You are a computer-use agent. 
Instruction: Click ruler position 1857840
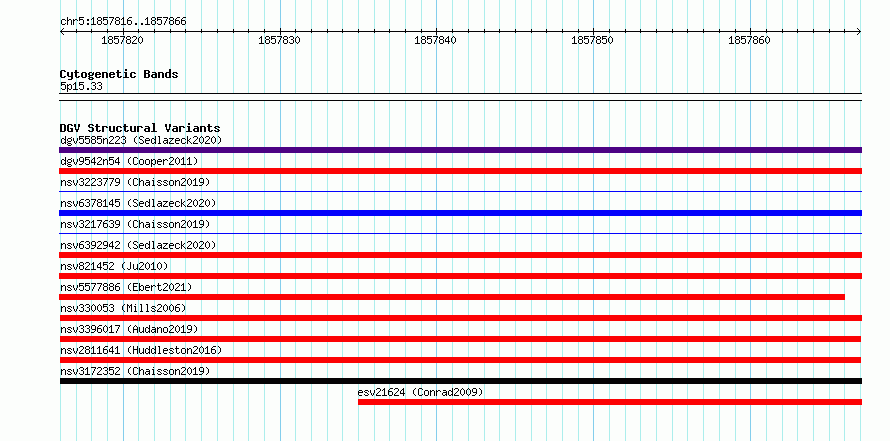click(x=435, y=40)
